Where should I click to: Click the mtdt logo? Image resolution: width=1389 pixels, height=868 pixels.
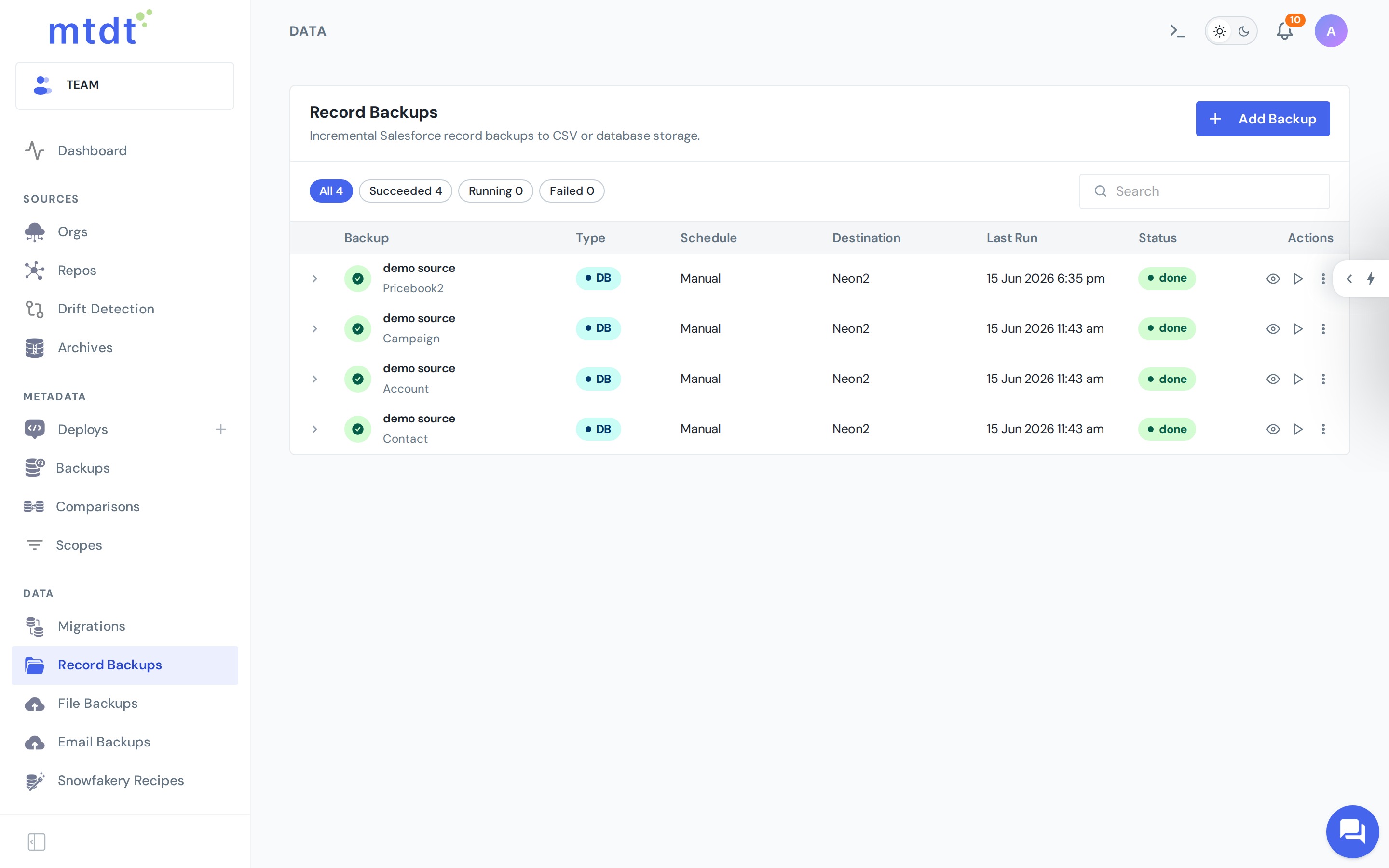click(x=100, y=27)
